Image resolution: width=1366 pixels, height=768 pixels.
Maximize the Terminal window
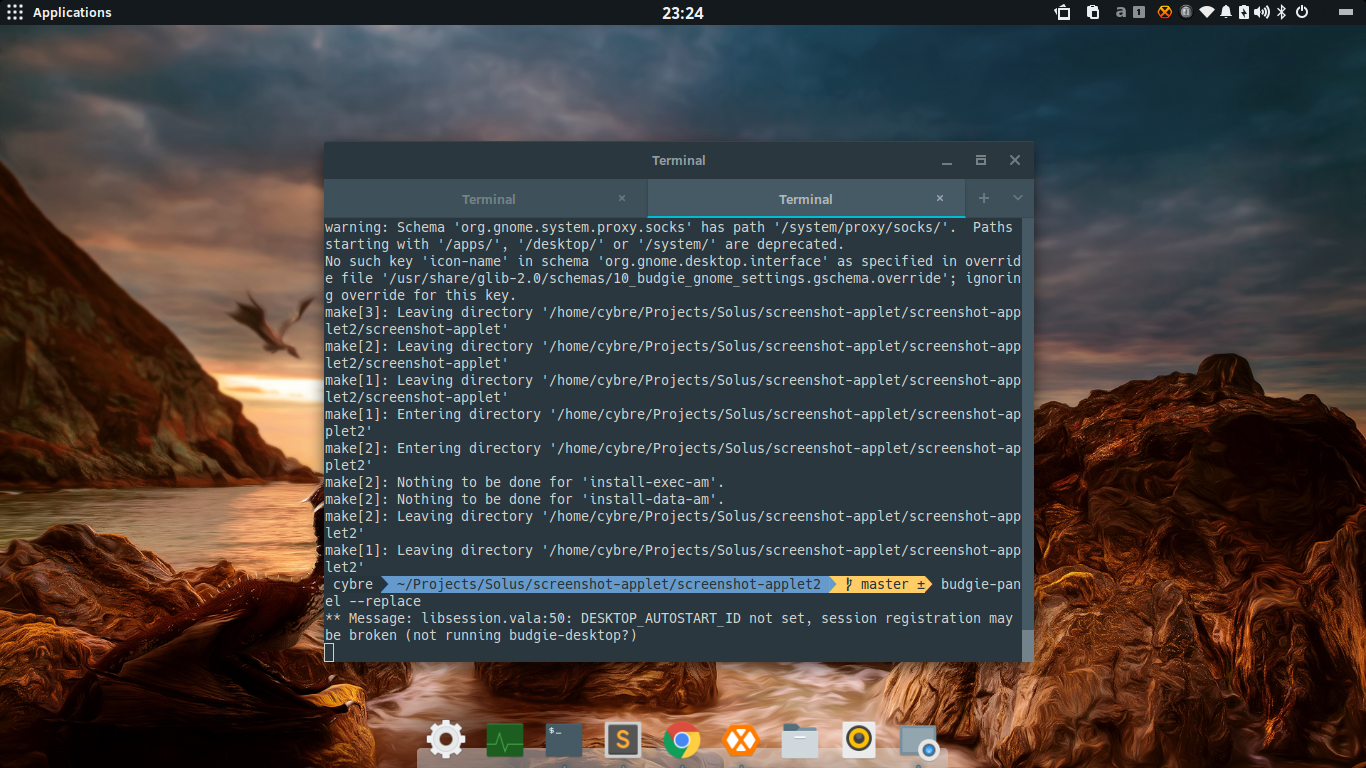coord(981,160)
